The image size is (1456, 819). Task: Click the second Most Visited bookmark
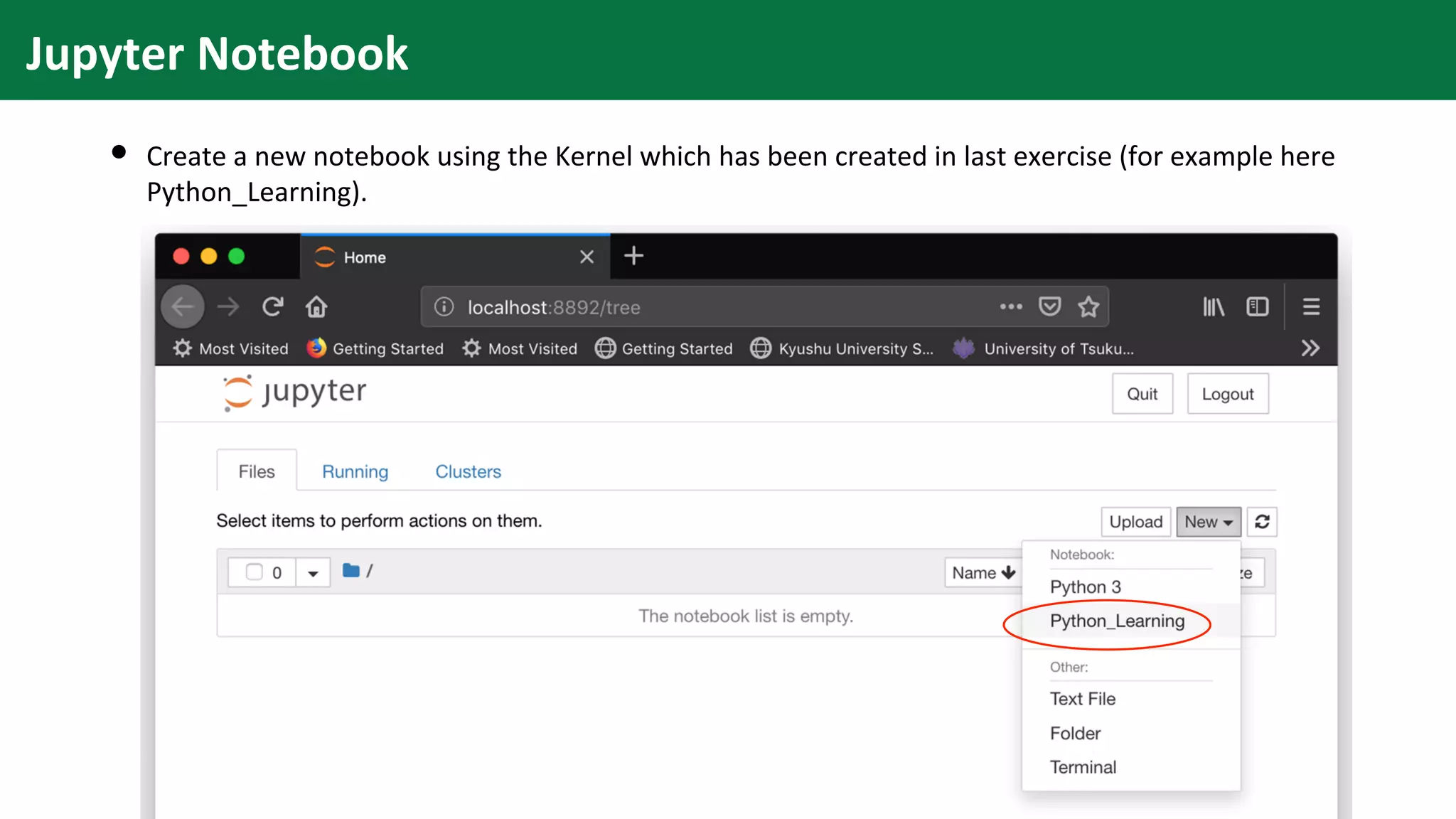tap(520, 348)
